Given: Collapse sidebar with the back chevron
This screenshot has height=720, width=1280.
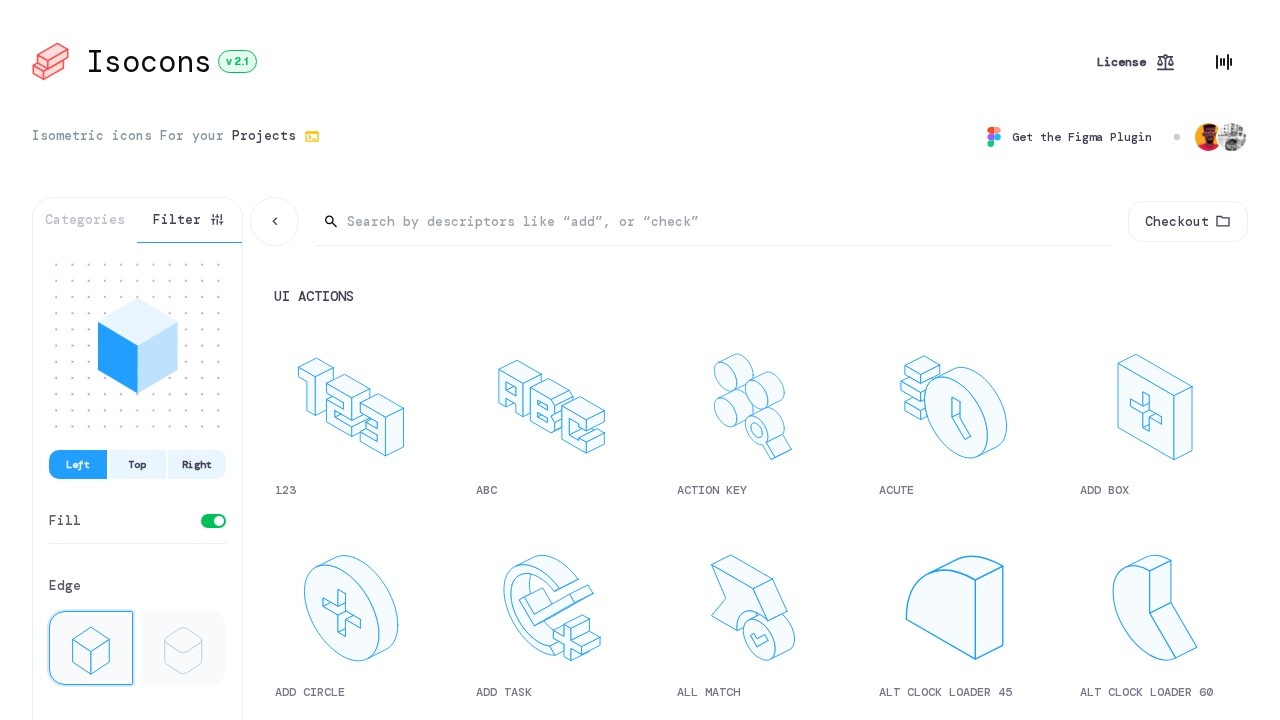Looking at the screenshot, I should (275, 222).
